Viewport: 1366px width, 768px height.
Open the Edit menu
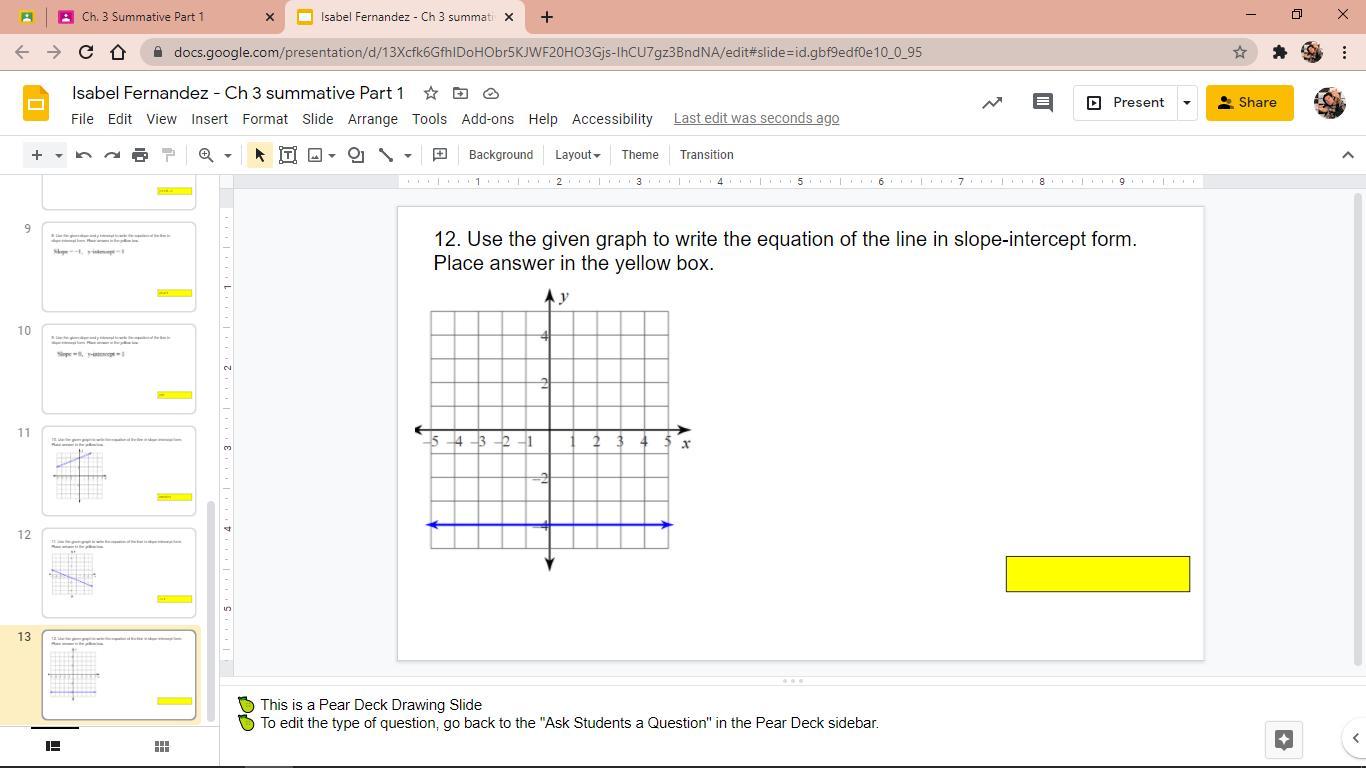tap(120, 119)
